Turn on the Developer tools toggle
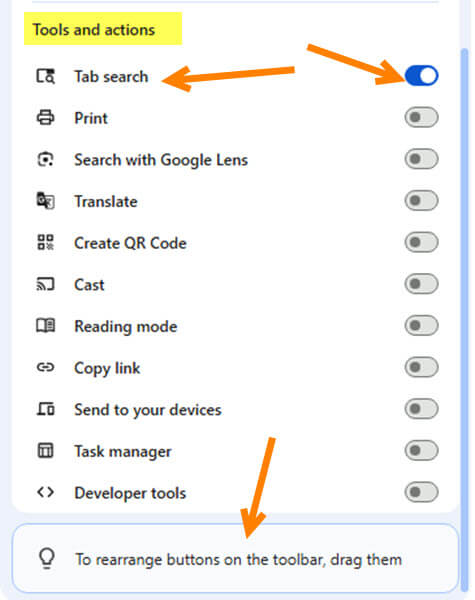The width and height of the screenshot is (475, 600). coord(421,492)
